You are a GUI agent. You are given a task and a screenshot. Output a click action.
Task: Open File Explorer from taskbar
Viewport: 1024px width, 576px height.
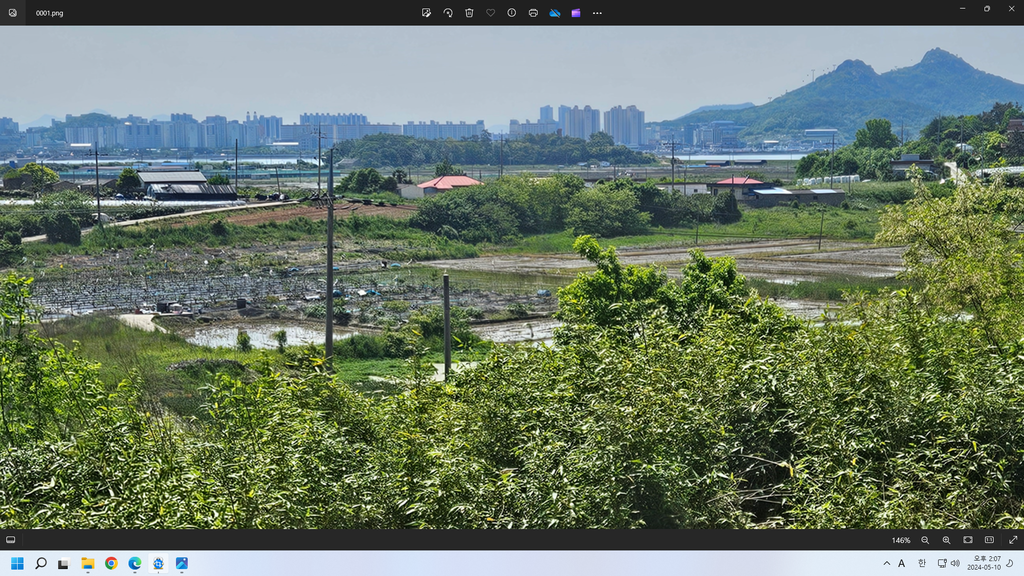[x=88, y=563]
